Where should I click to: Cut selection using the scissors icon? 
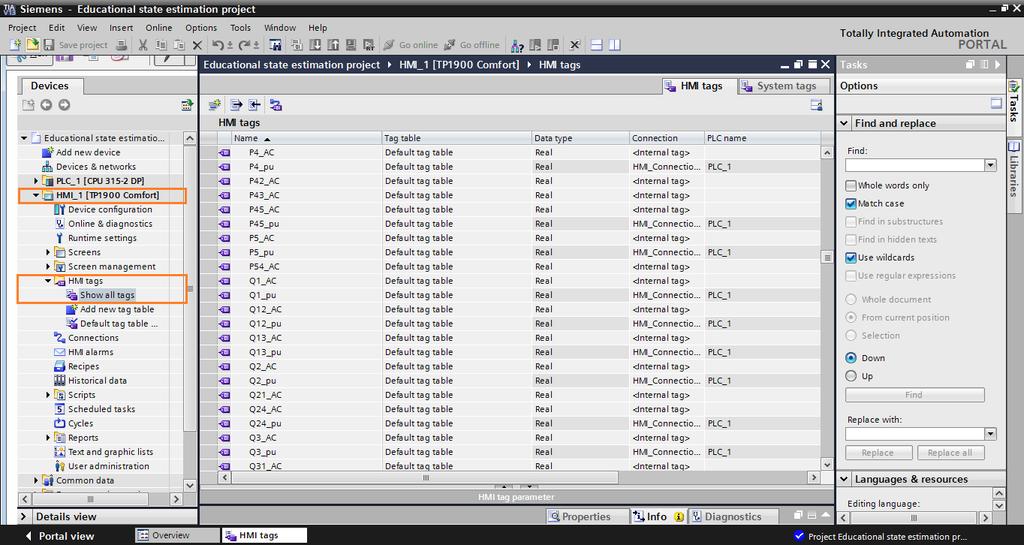click(143, 45)
